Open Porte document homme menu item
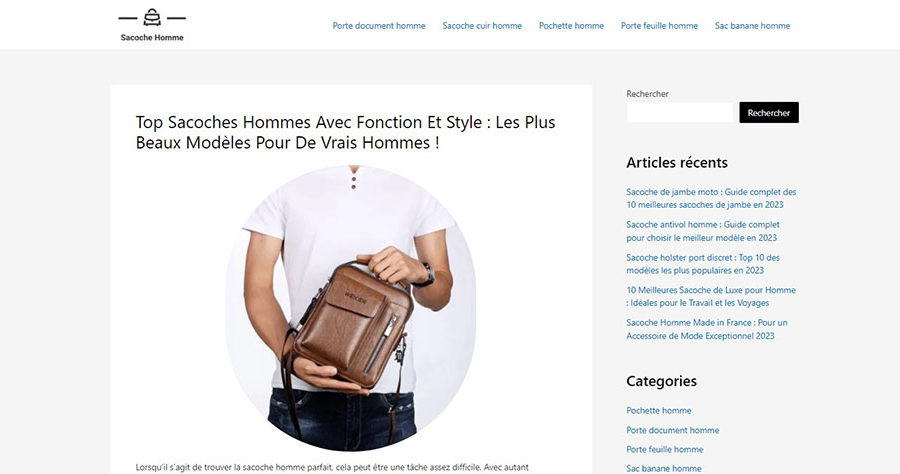This screenshot has height=474, width=900. point(379,26)
